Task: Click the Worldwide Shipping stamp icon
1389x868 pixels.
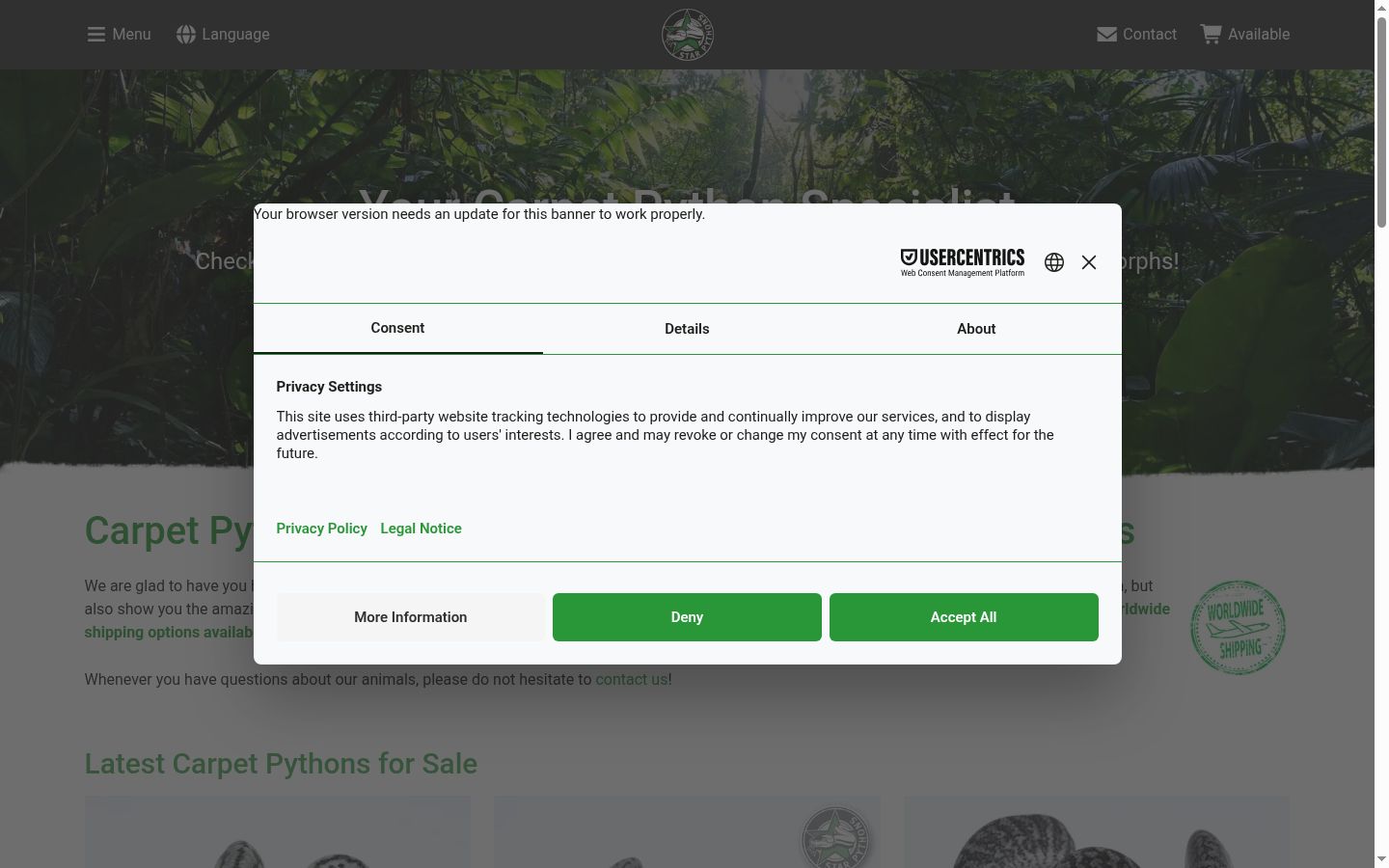Action: (1239, 627)
